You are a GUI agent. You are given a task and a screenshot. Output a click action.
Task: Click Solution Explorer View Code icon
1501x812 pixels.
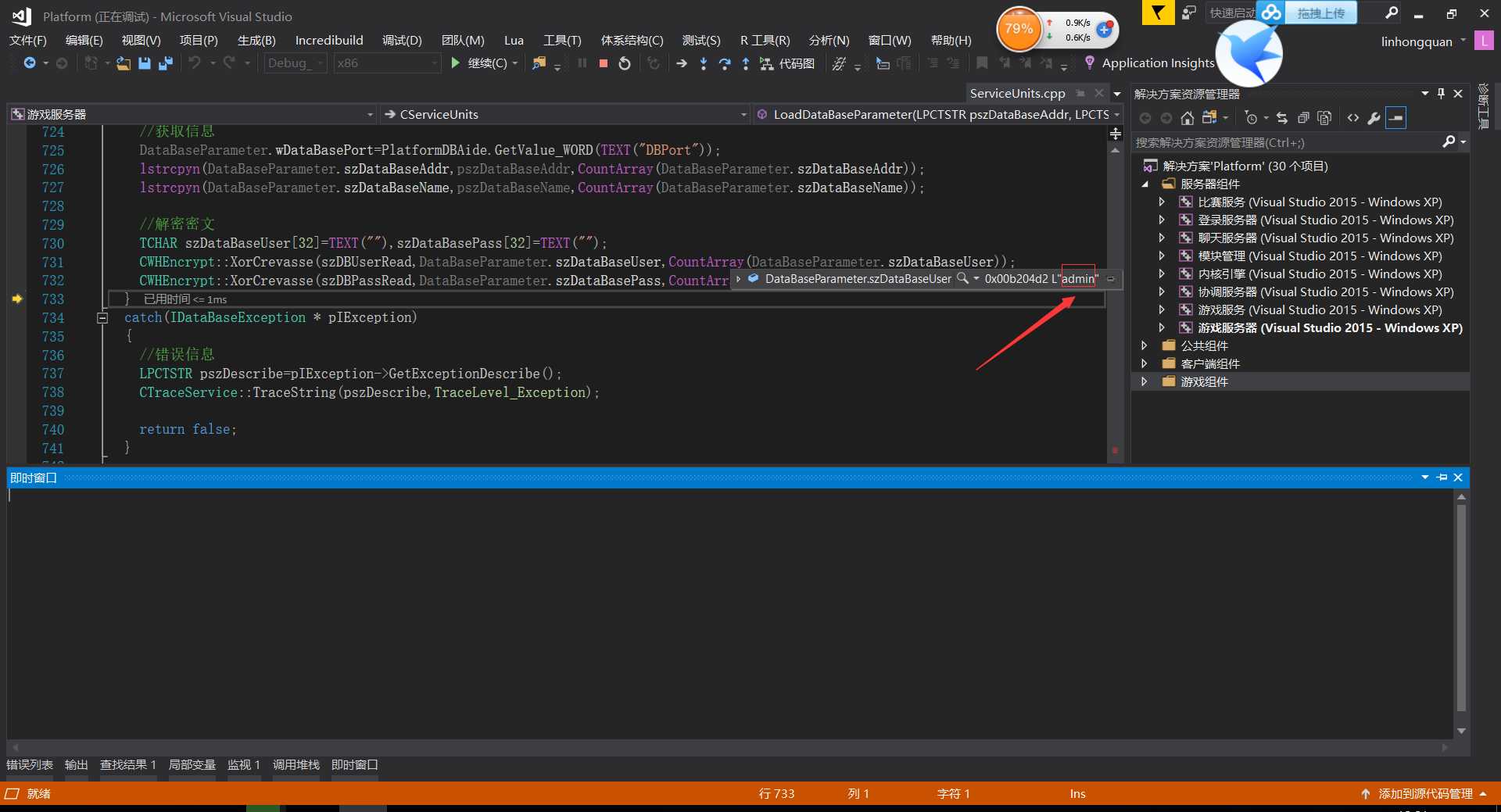1353,118
